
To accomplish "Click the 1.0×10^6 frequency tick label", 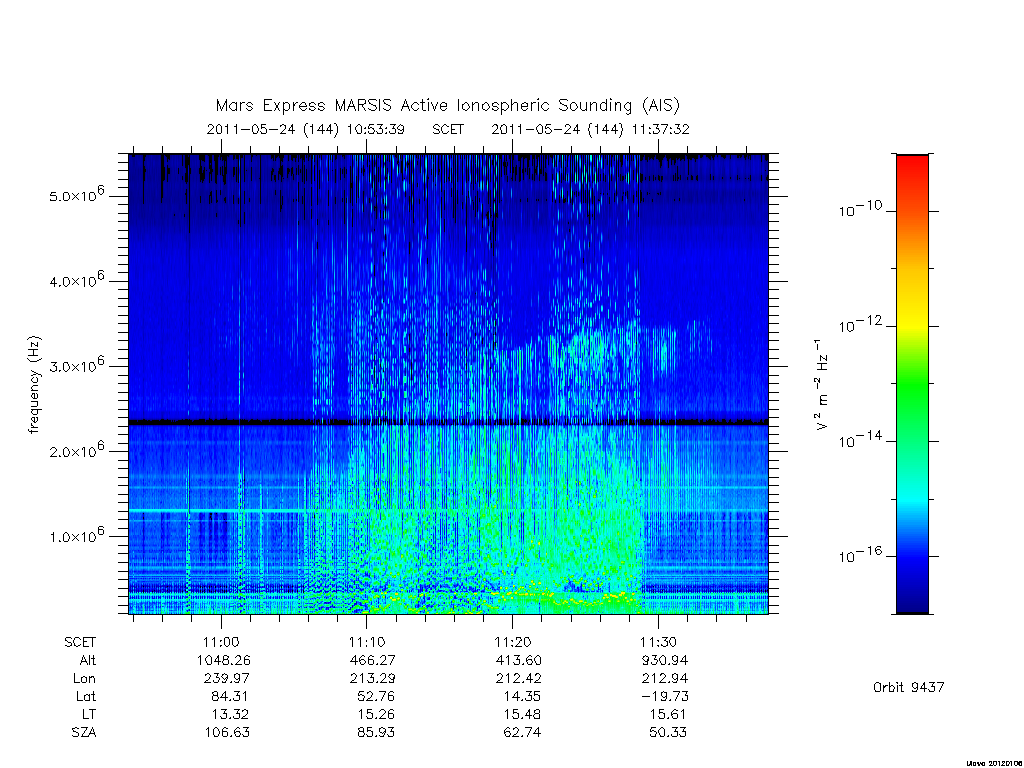I will tap(76, 535).
